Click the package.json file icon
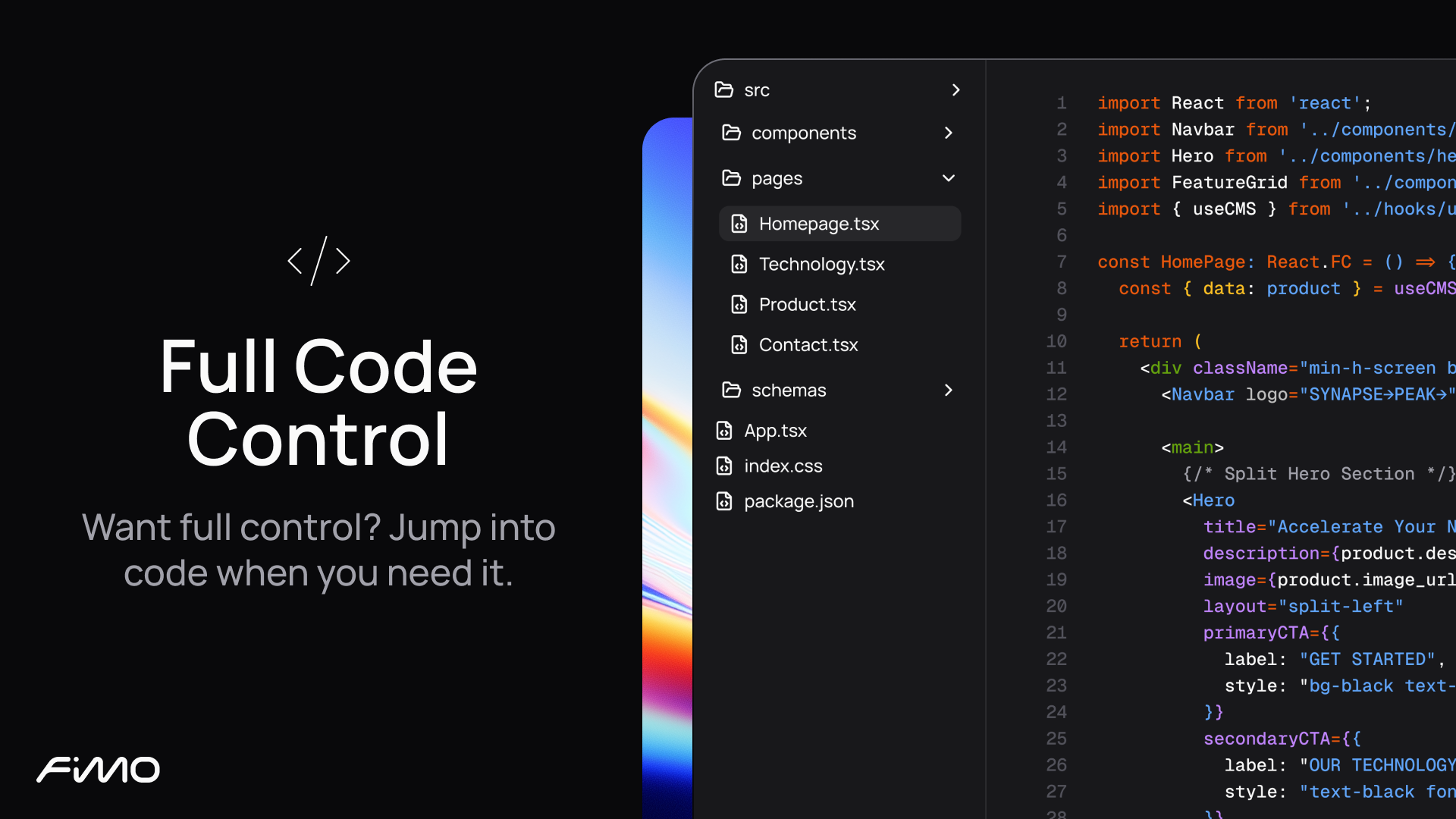 pyautogui.click(x=724, y=501)
